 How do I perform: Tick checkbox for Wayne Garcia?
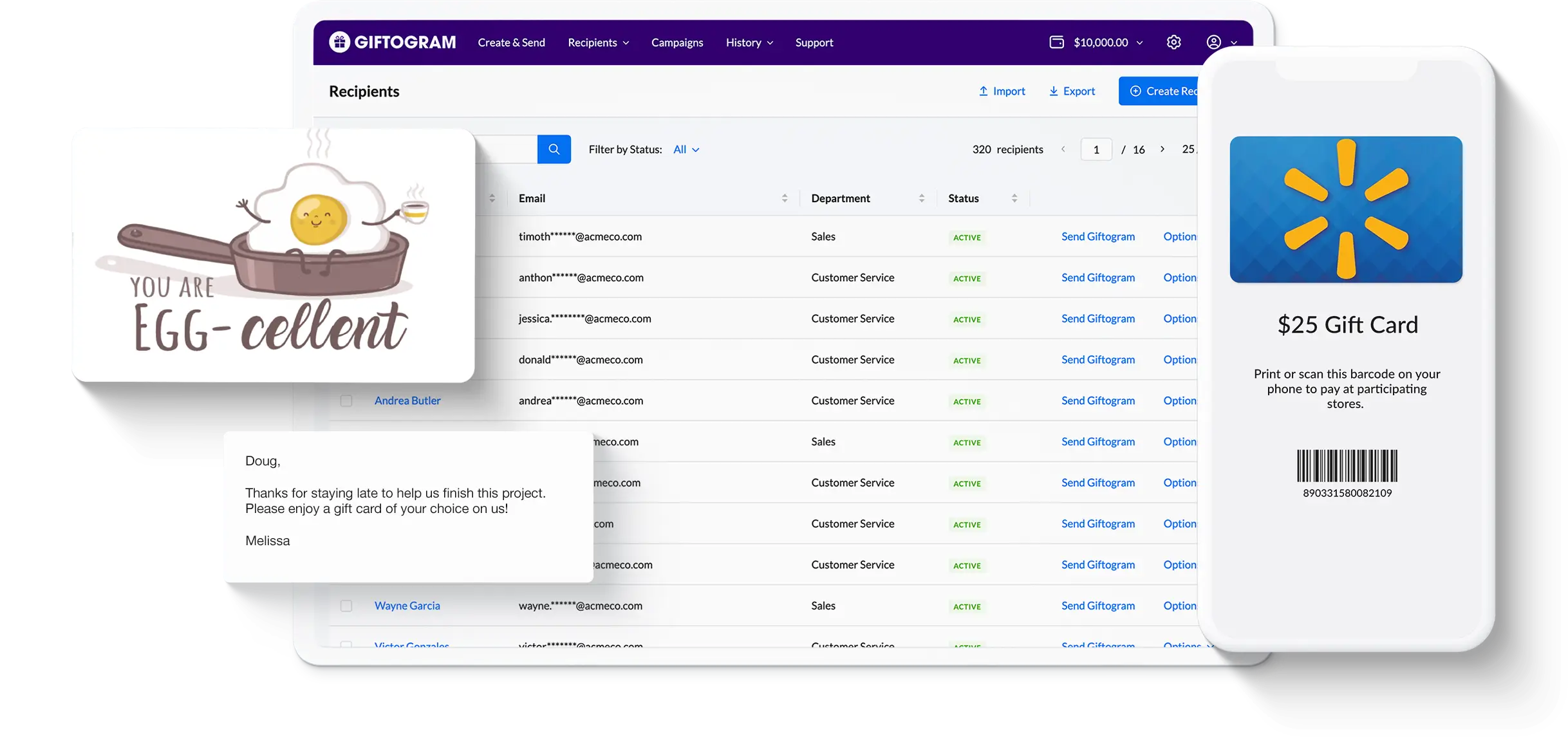[346, 606]
